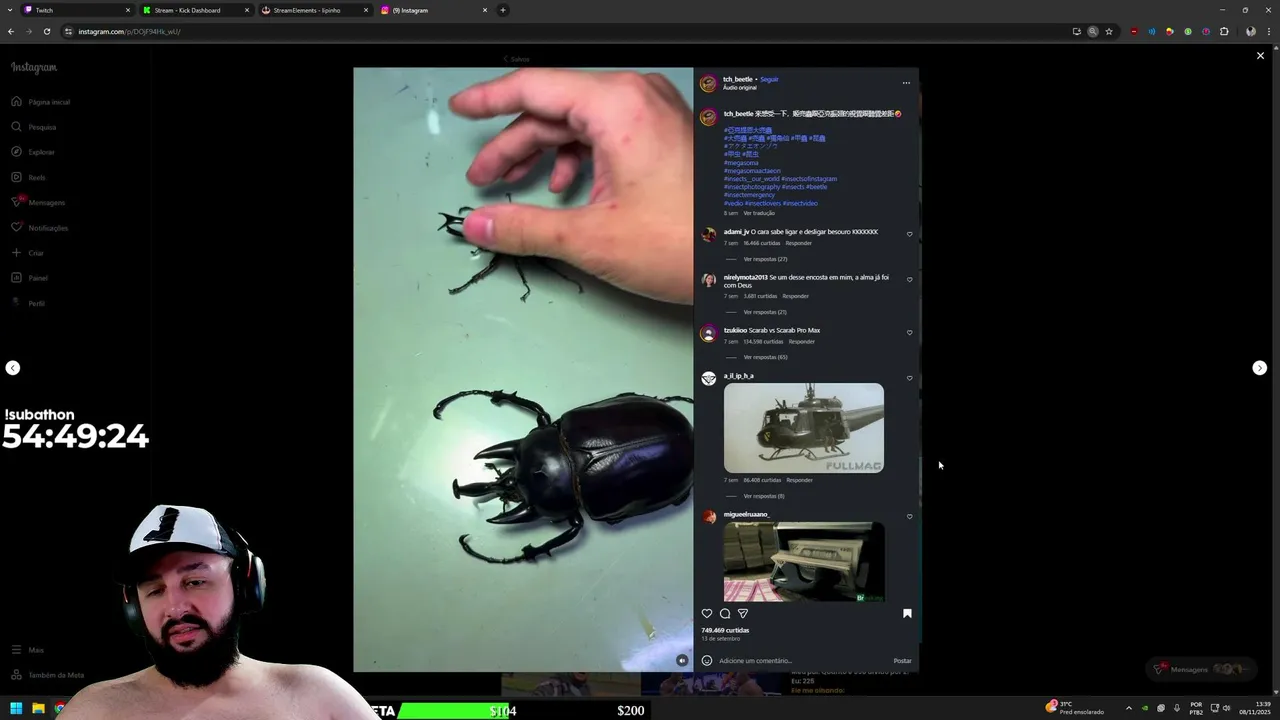Screen dimensions: 1280x720
Task: Click the Postar button
Action: (902, 660)
